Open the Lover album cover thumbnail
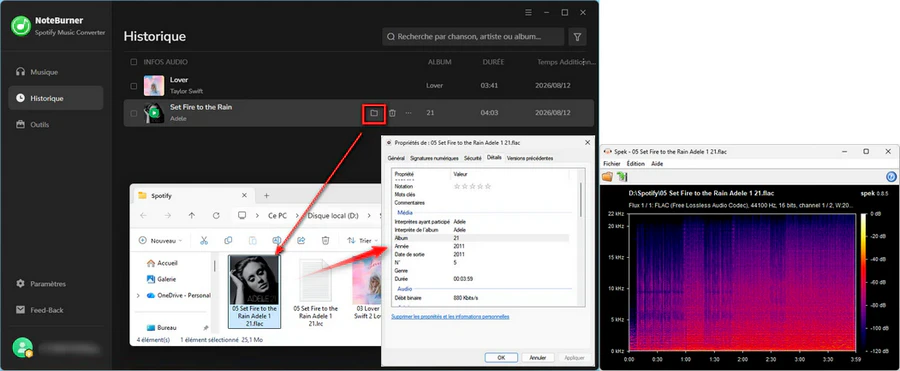This screenshot has width=900, height=371. 153,86
